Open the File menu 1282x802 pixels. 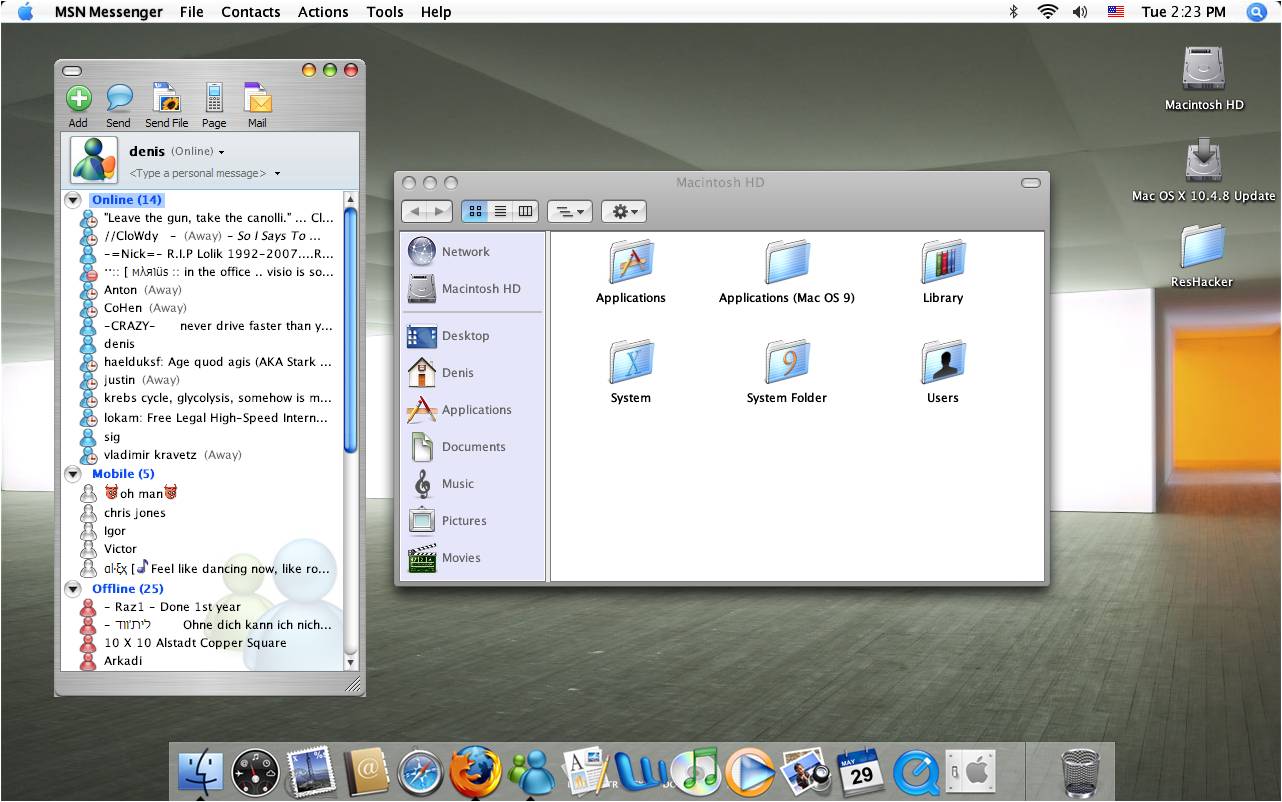(x=192, y=12)
